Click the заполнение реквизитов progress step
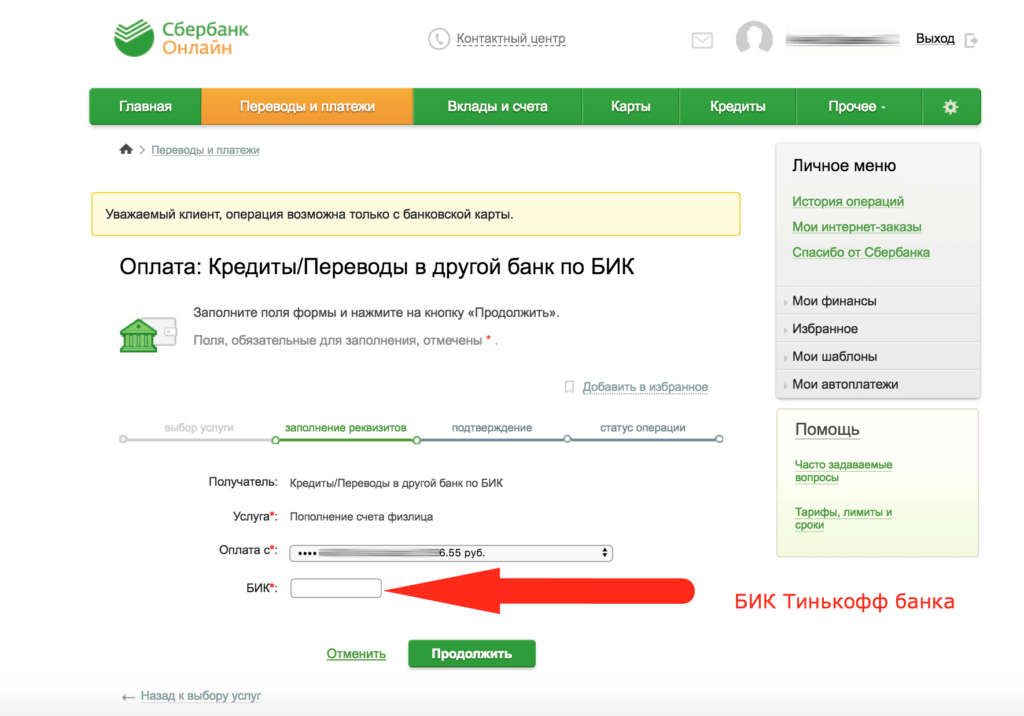Screen dimensions: 1024x716 (x=345, y=428)
